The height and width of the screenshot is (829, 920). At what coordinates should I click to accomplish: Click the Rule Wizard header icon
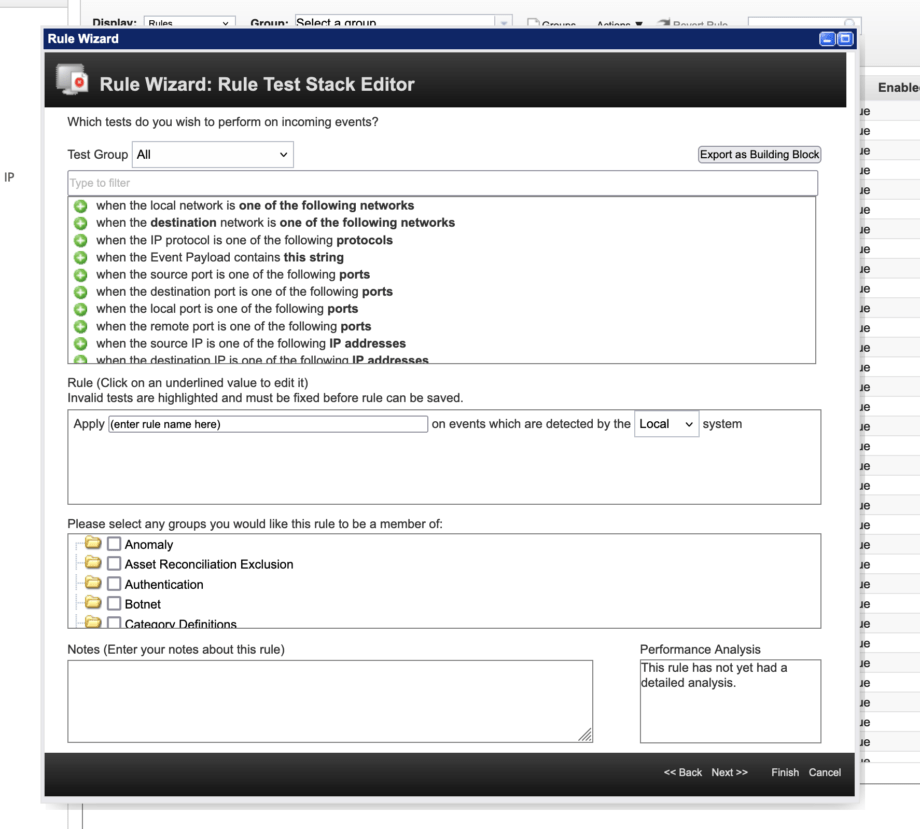click(70, 82)
